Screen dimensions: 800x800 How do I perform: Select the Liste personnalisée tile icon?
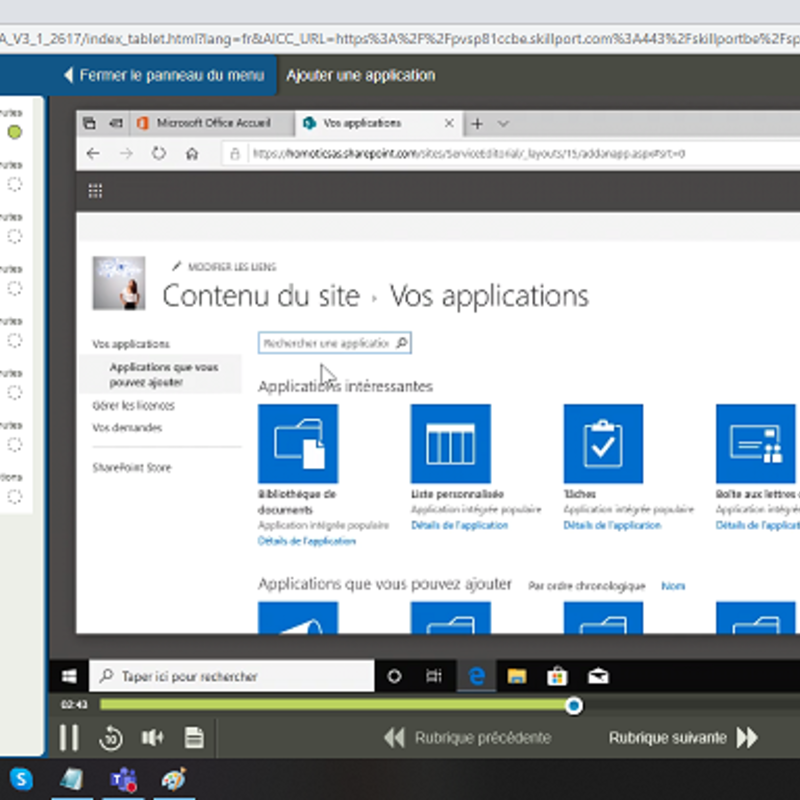[x=451, y=443]
